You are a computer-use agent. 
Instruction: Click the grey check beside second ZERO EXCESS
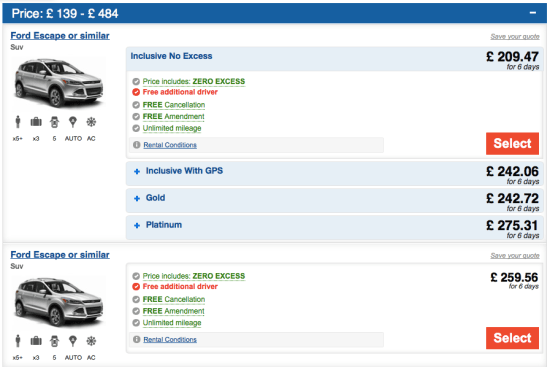pyautogui.click(x=136, y=276)
